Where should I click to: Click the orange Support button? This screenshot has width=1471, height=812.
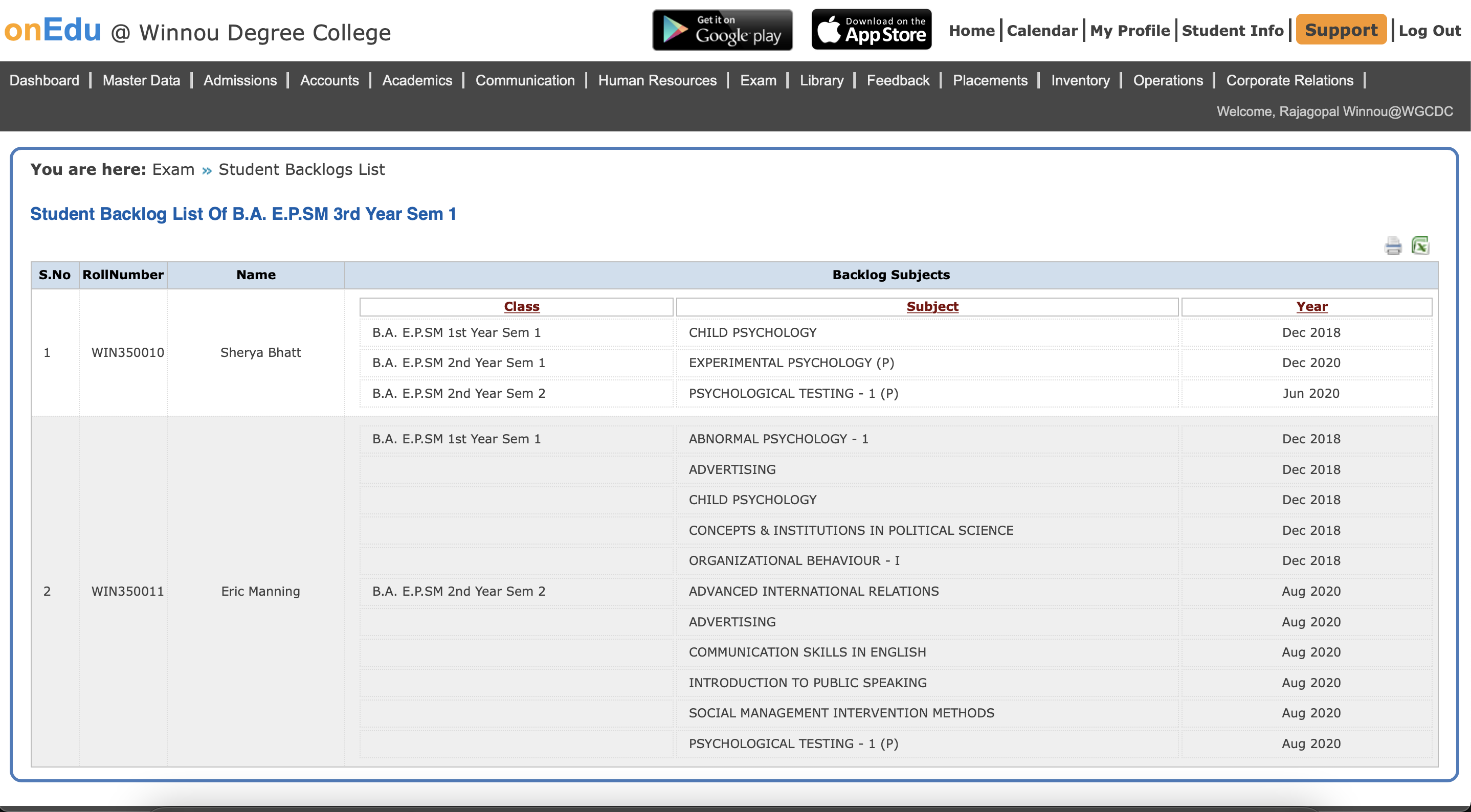point(1341,30)
